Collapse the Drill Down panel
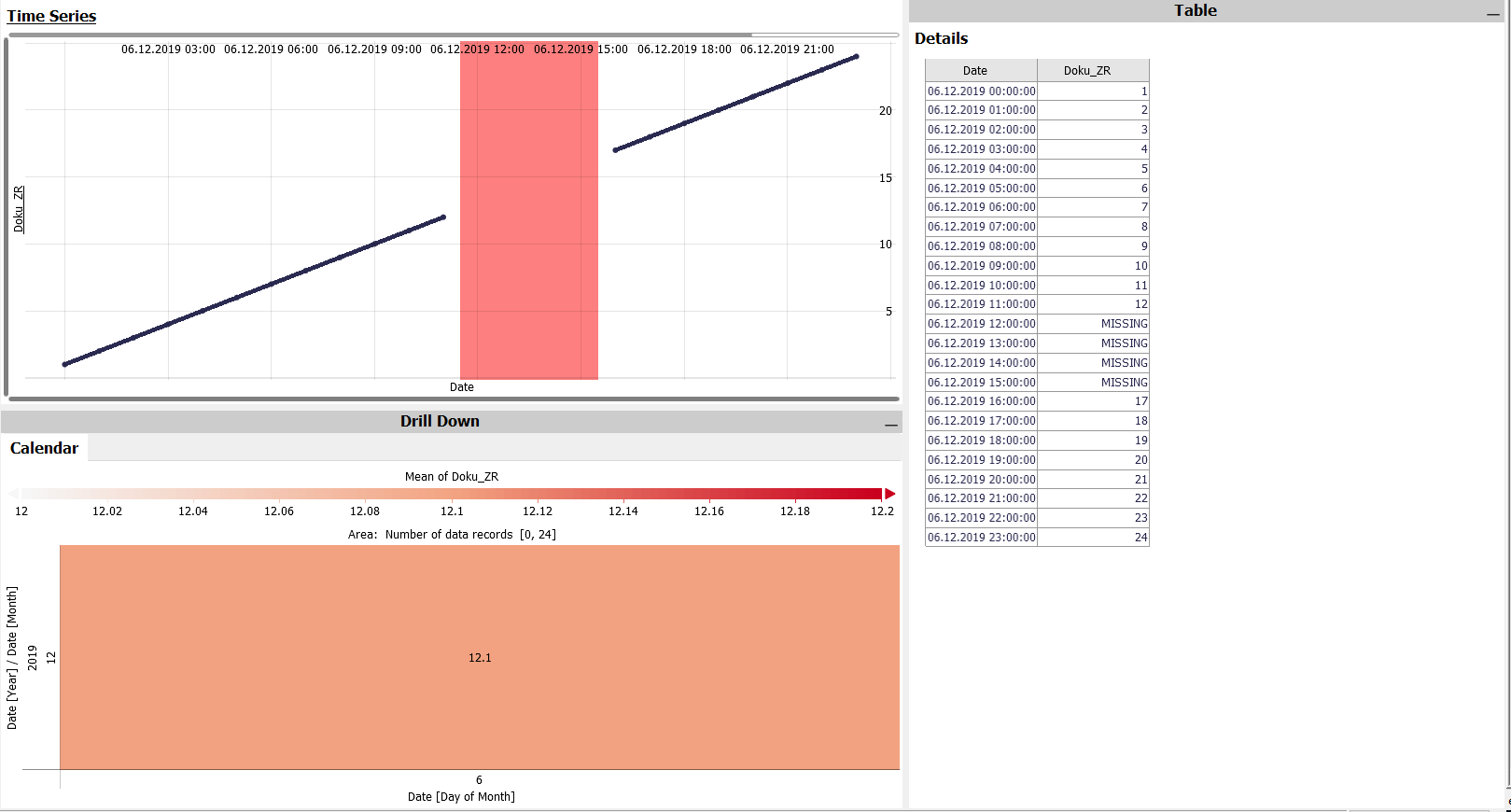This screenshot has width=1511, height=812. coord(890,425)
